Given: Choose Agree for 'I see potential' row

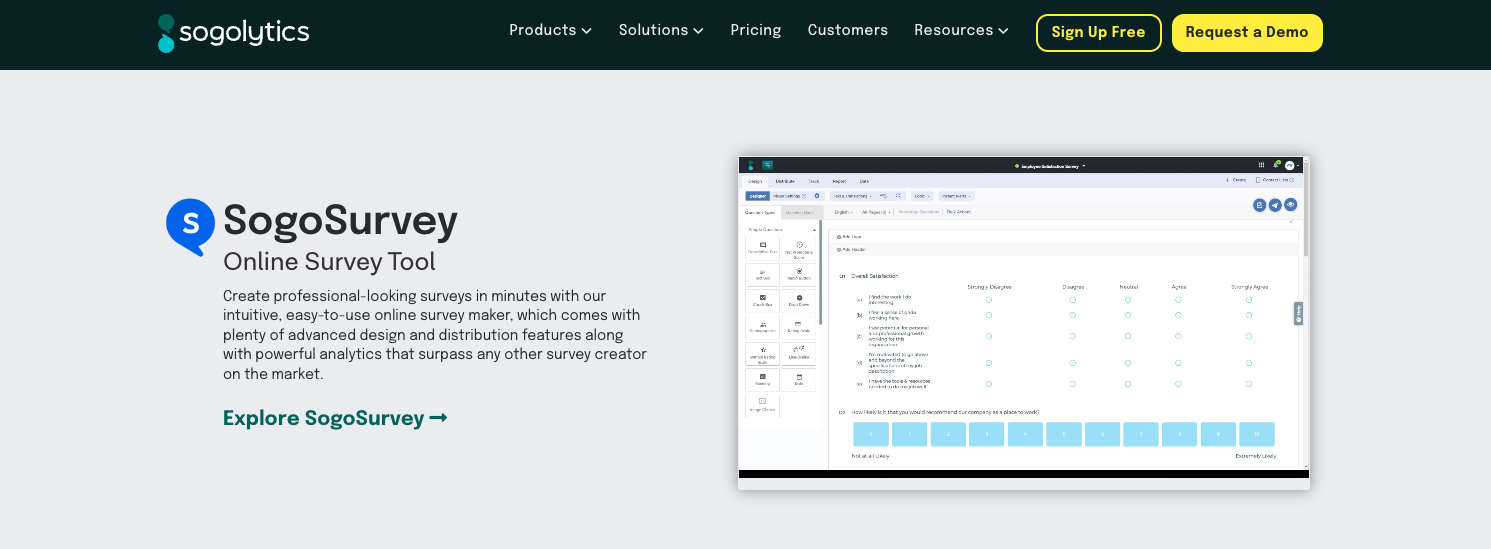Looking at the screenshot, I should [1178, 335].
